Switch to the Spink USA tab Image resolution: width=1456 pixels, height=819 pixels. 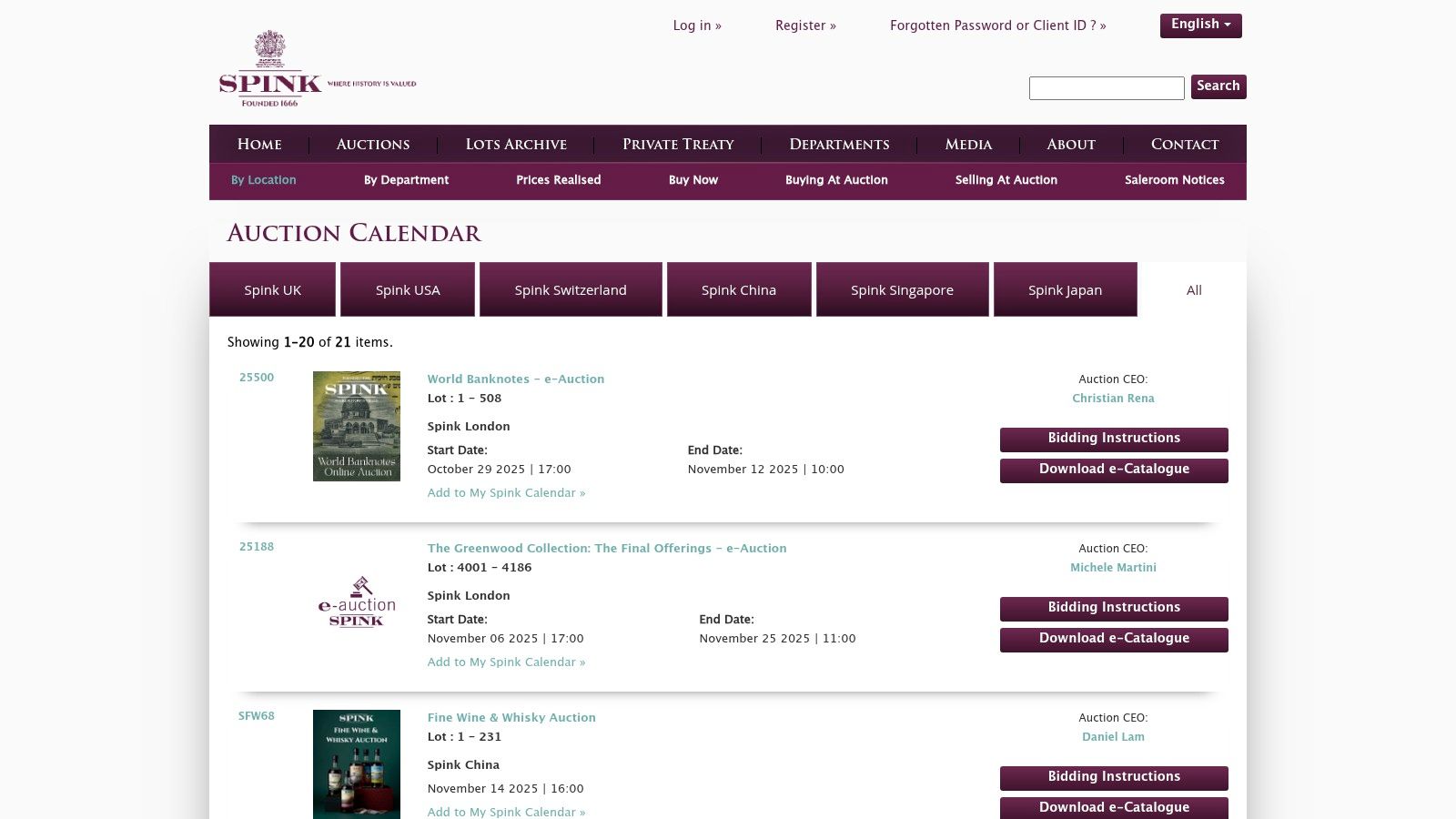[408, 289]
